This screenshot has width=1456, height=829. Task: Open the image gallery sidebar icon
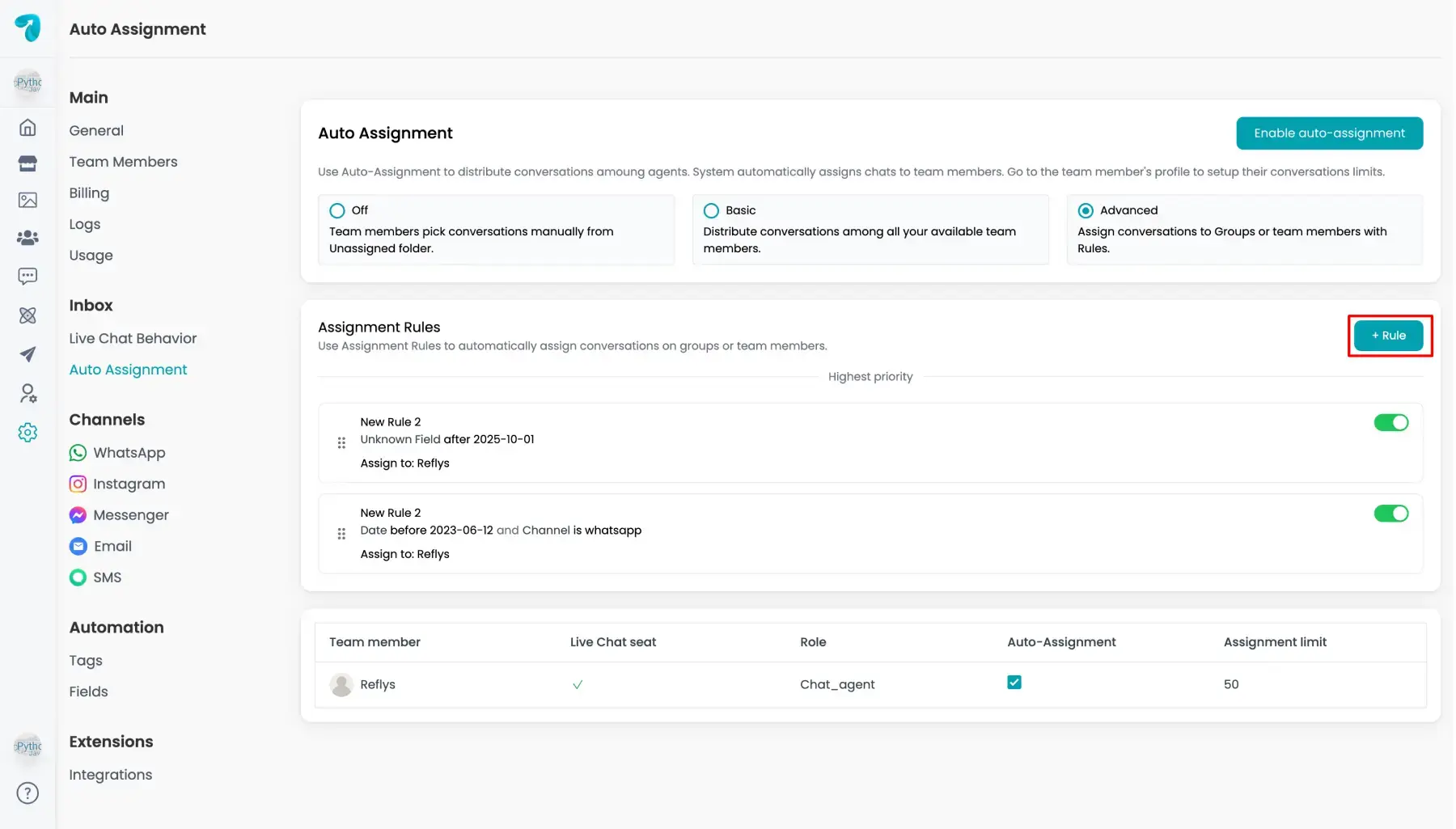coord(28,201)
